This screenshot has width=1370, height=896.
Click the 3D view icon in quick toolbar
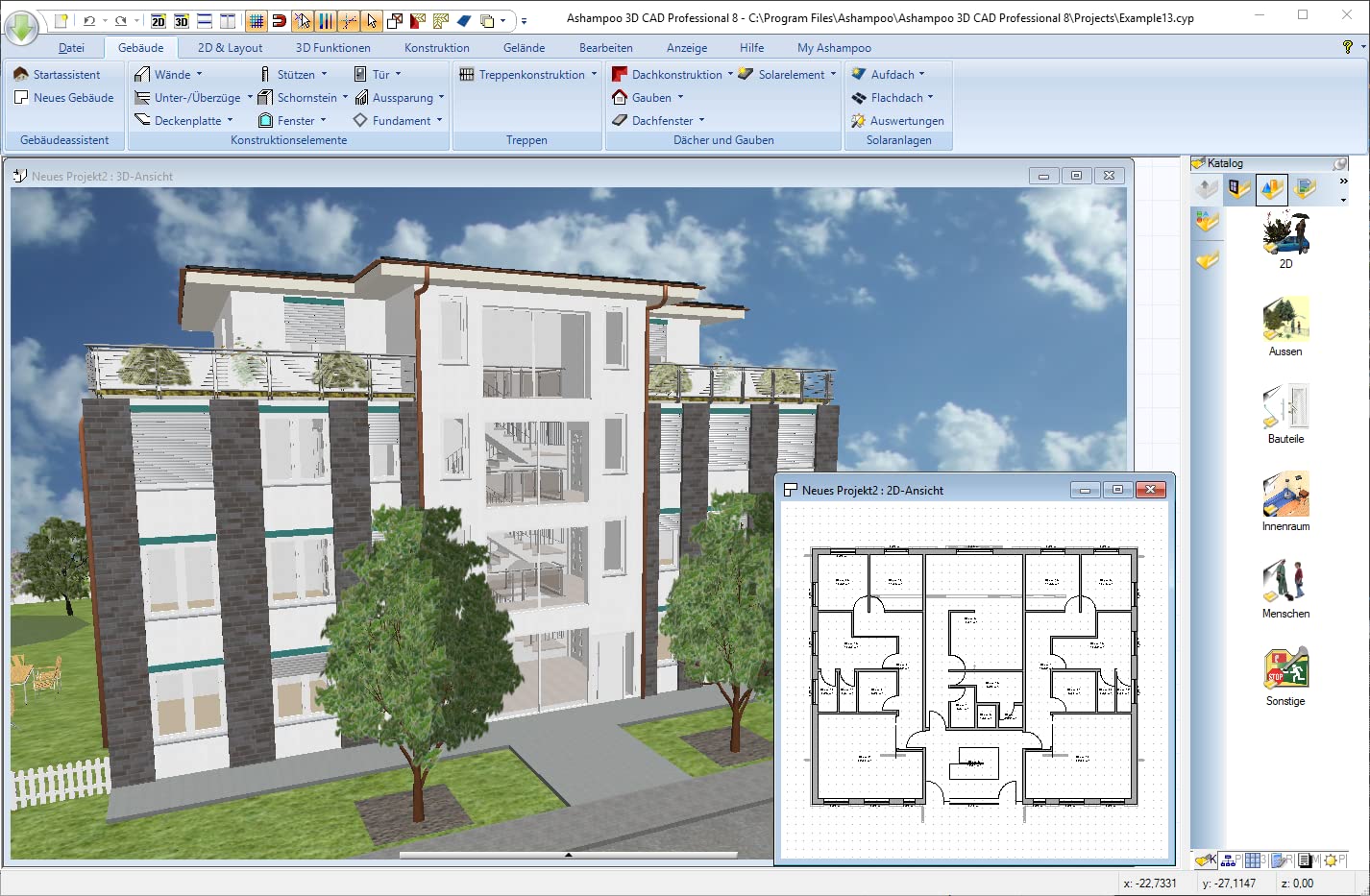pyautogui.click(x=182, y=20)
